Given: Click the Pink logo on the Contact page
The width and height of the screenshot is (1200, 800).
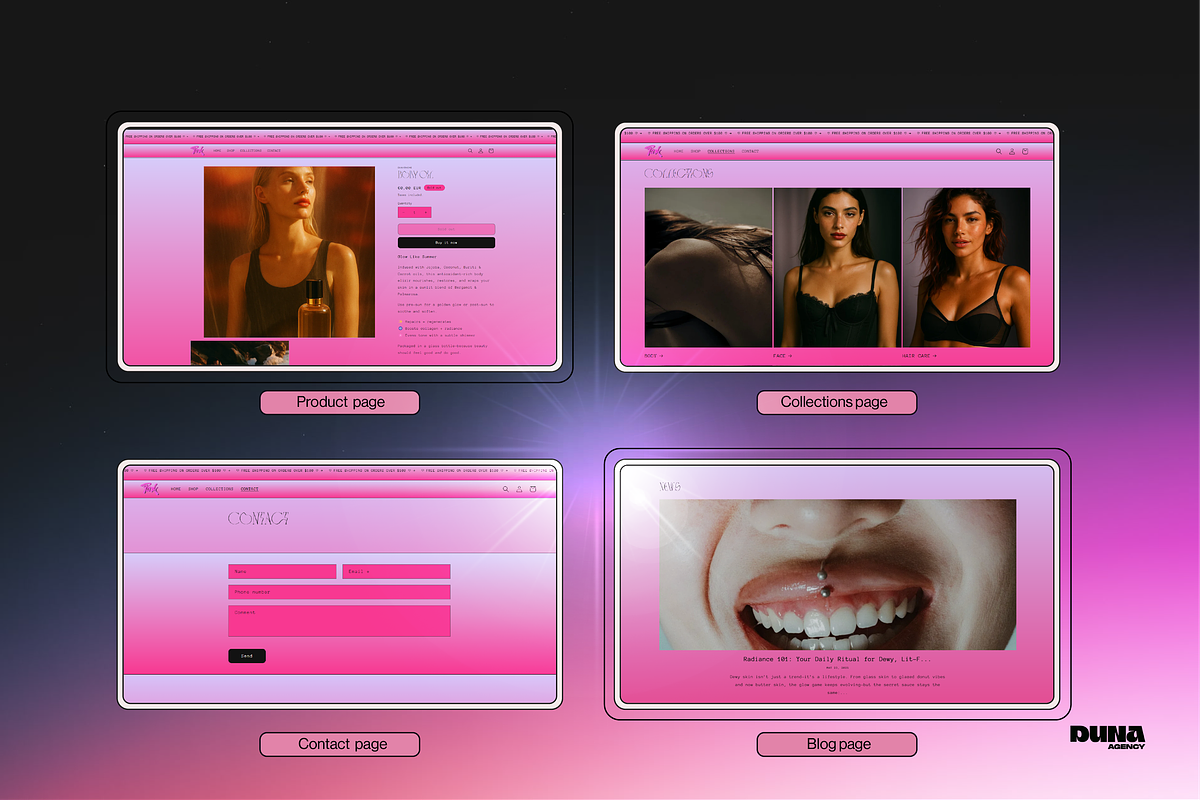Looking at the screenshot, I should pos(150,489).
